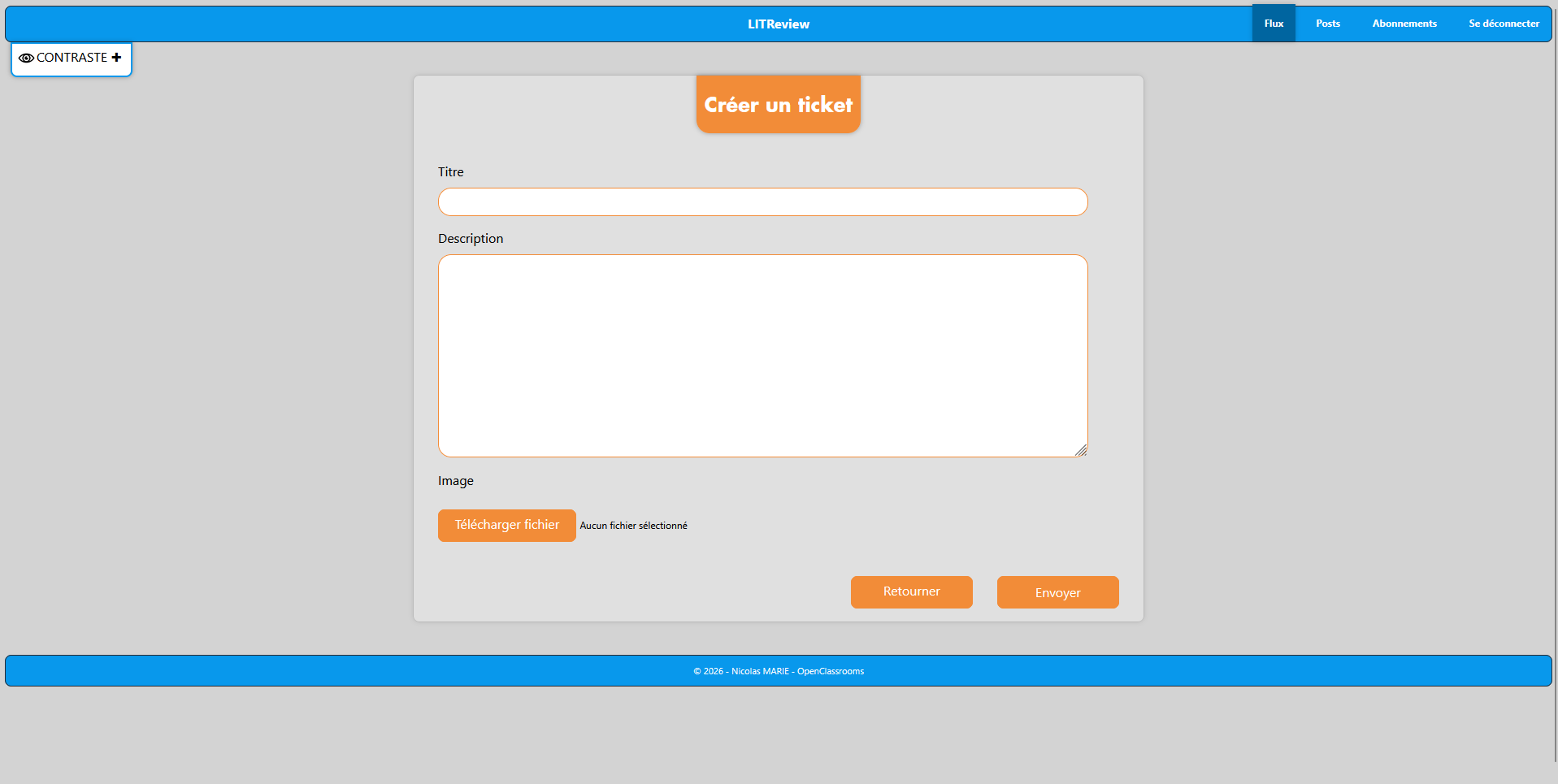This screenshot has width=1558, height=784.
Task: Click the Description textarea resize handle
Action: click(1081, 451)
